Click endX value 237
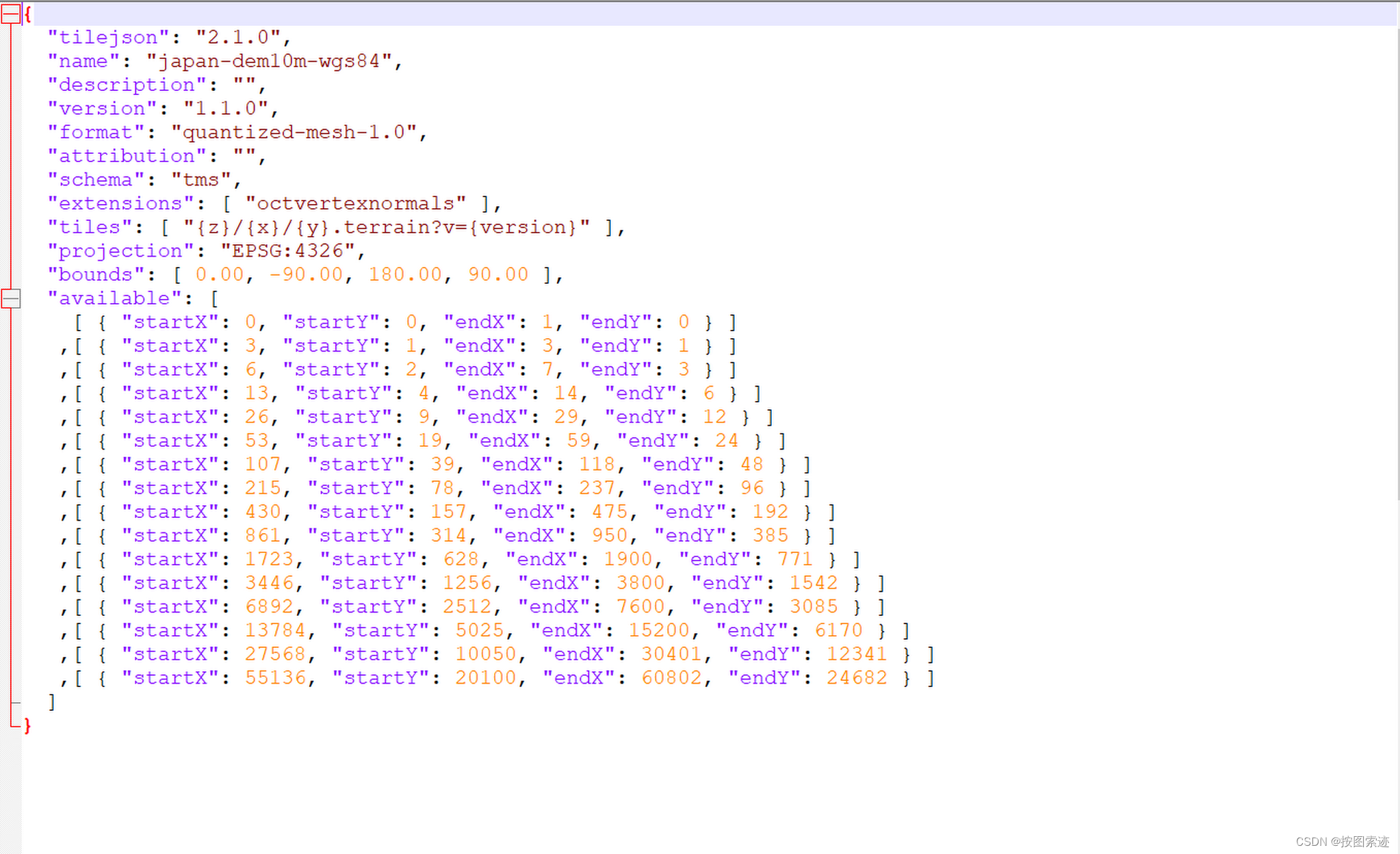Viewport: 1400px width, 854px height. point(597,489)
